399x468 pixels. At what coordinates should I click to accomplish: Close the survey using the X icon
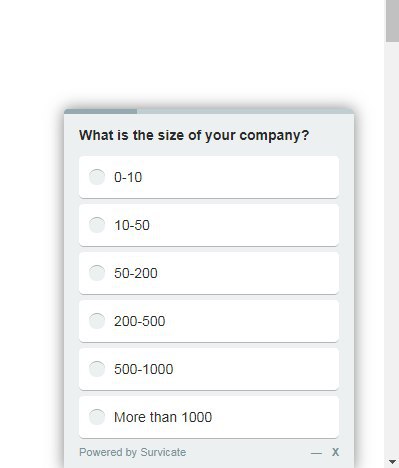point(335,452)
